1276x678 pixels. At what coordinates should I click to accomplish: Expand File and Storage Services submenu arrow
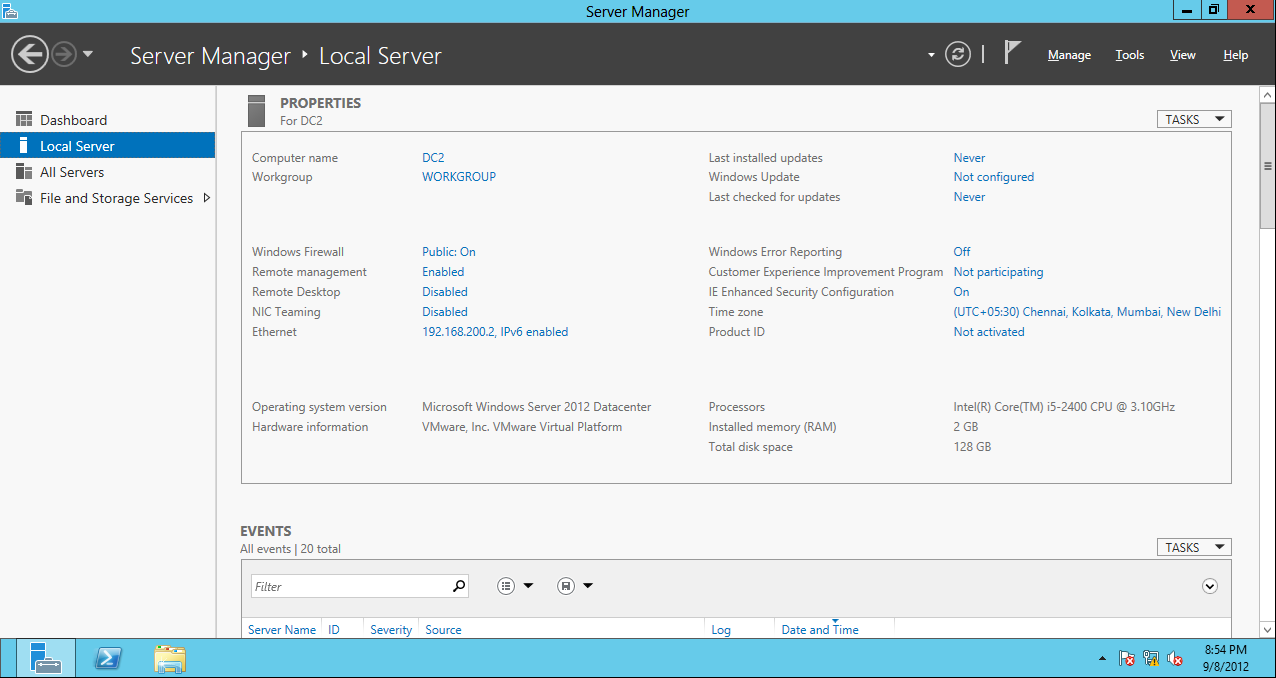click(207, 198)
